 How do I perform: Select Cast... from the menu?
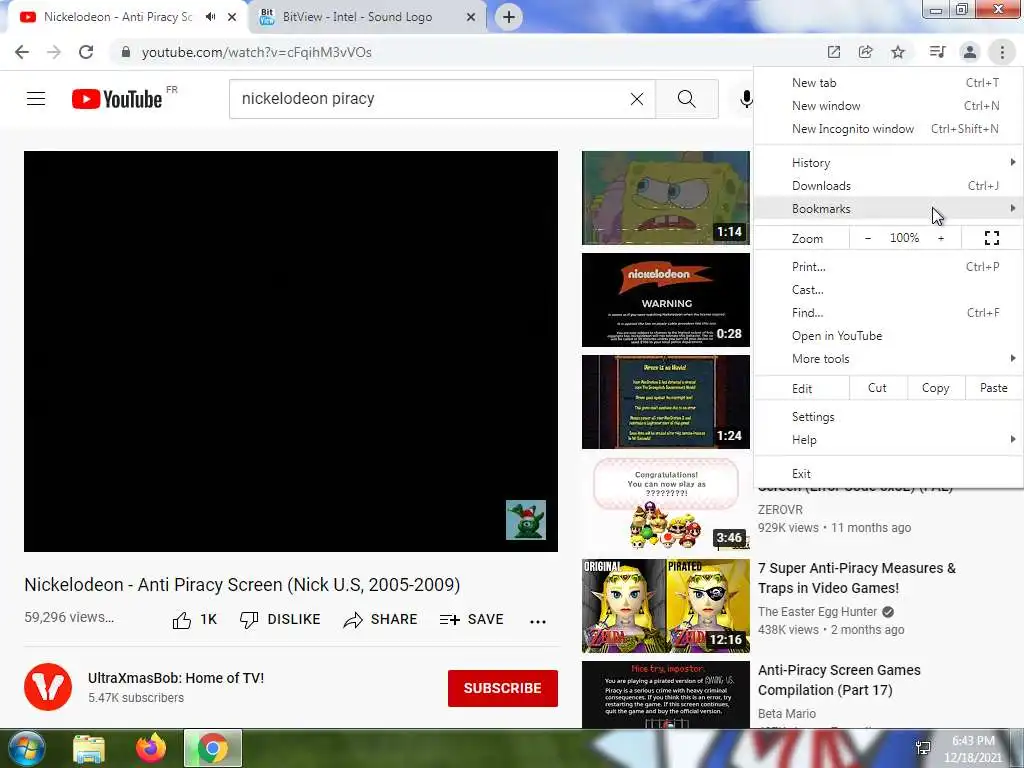(x=889, y=289)
